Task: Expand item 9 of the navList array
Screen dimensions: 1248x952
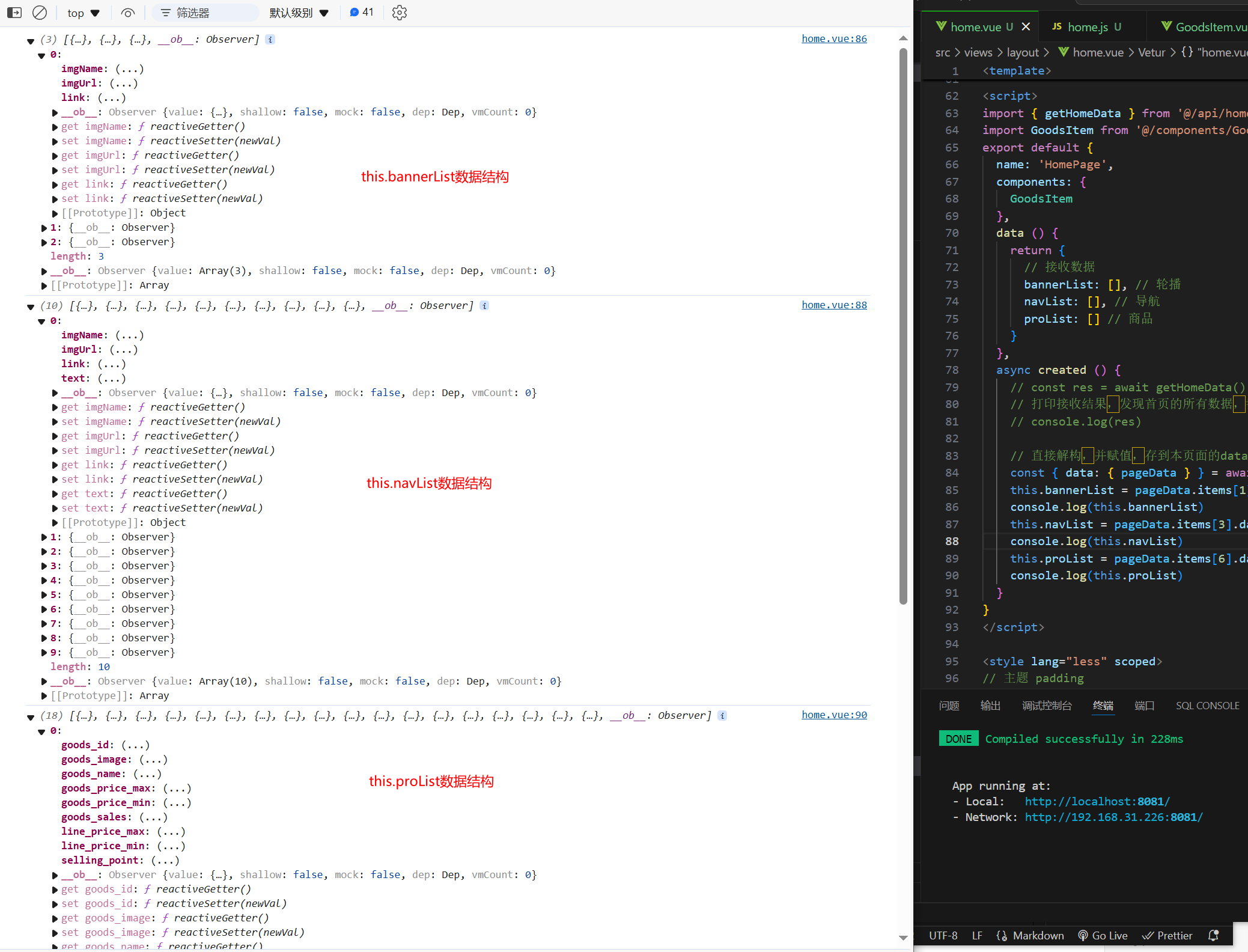Action: tap(44, 653)
